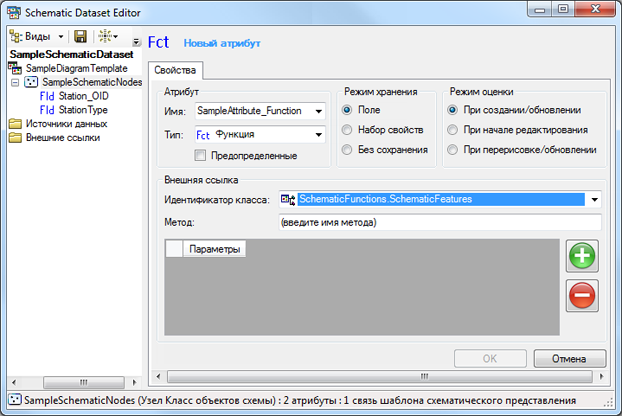Screen dimensions: 622x416
Task: Click the SchematicFunctions.SchematicFeatures class field
Action: click(441, 199)
